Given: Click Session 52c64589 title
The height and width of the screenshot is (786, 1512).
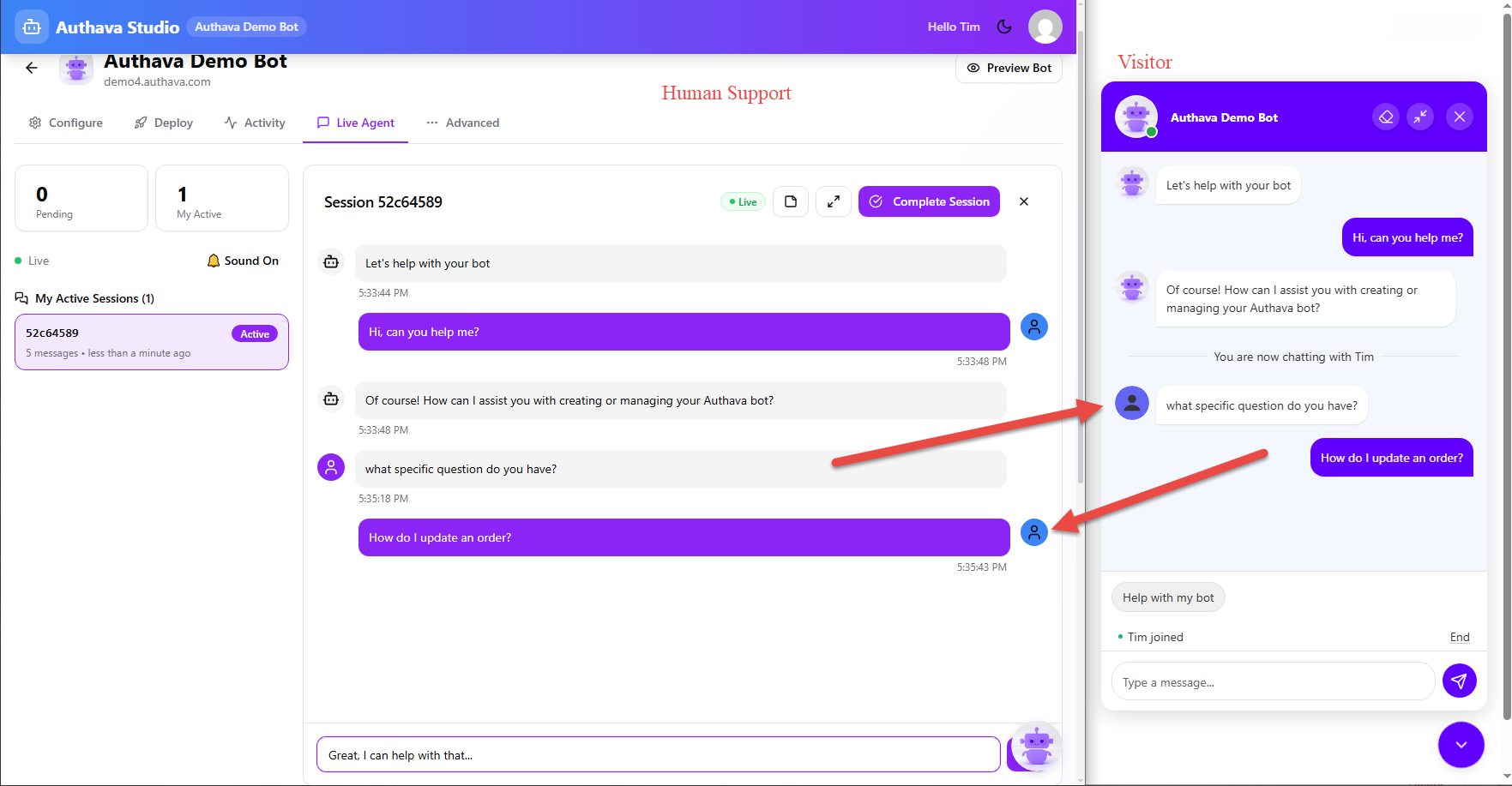Looking at the screenshot, I should click(x=383, y=201).
